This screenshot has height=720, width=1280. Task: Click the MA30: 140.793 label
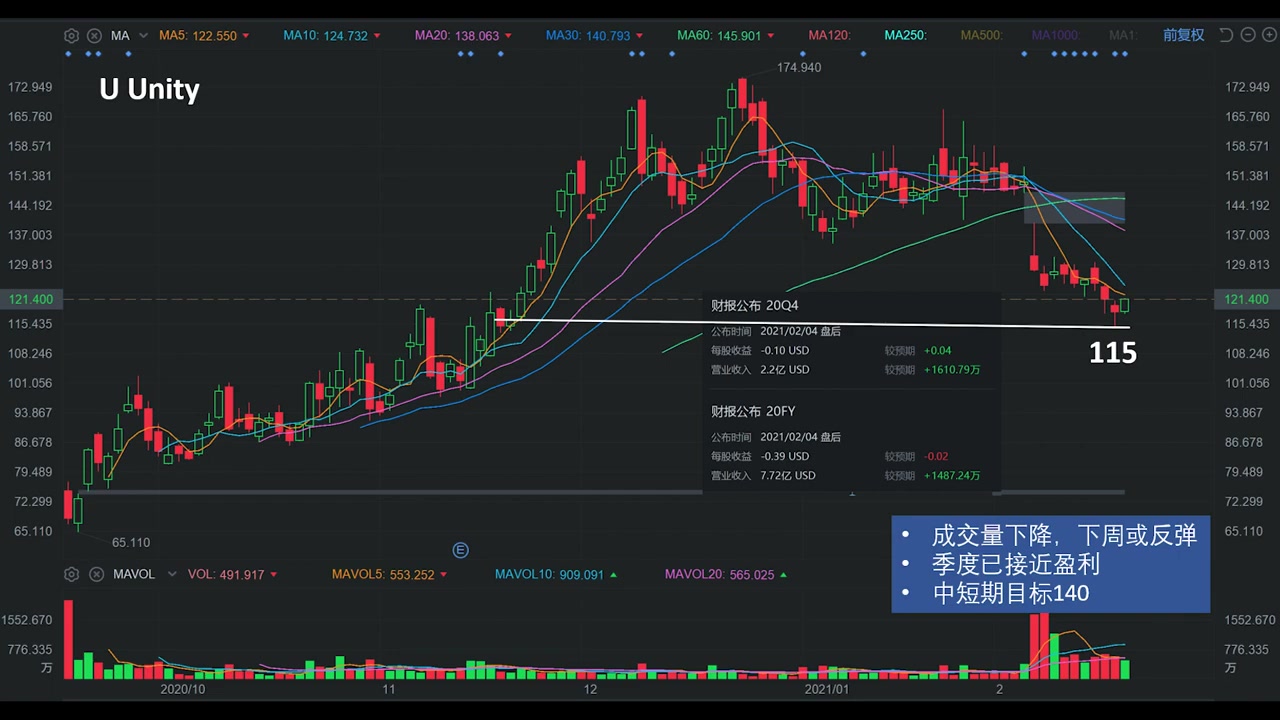point(588,36)
